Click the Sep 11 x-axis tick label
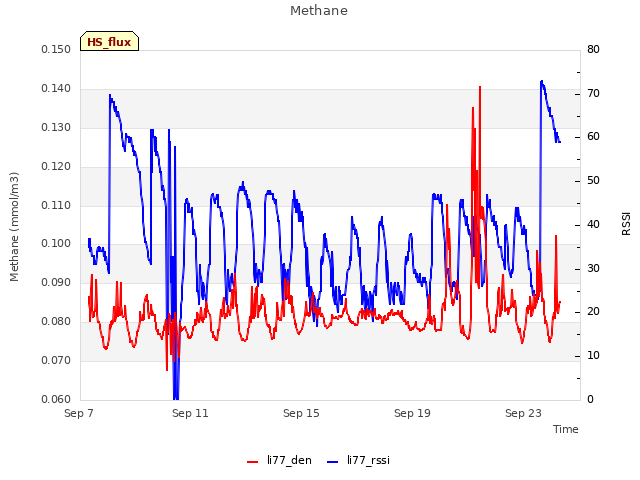This screenshot has height=480, width=640. click(x=190, y=413)
